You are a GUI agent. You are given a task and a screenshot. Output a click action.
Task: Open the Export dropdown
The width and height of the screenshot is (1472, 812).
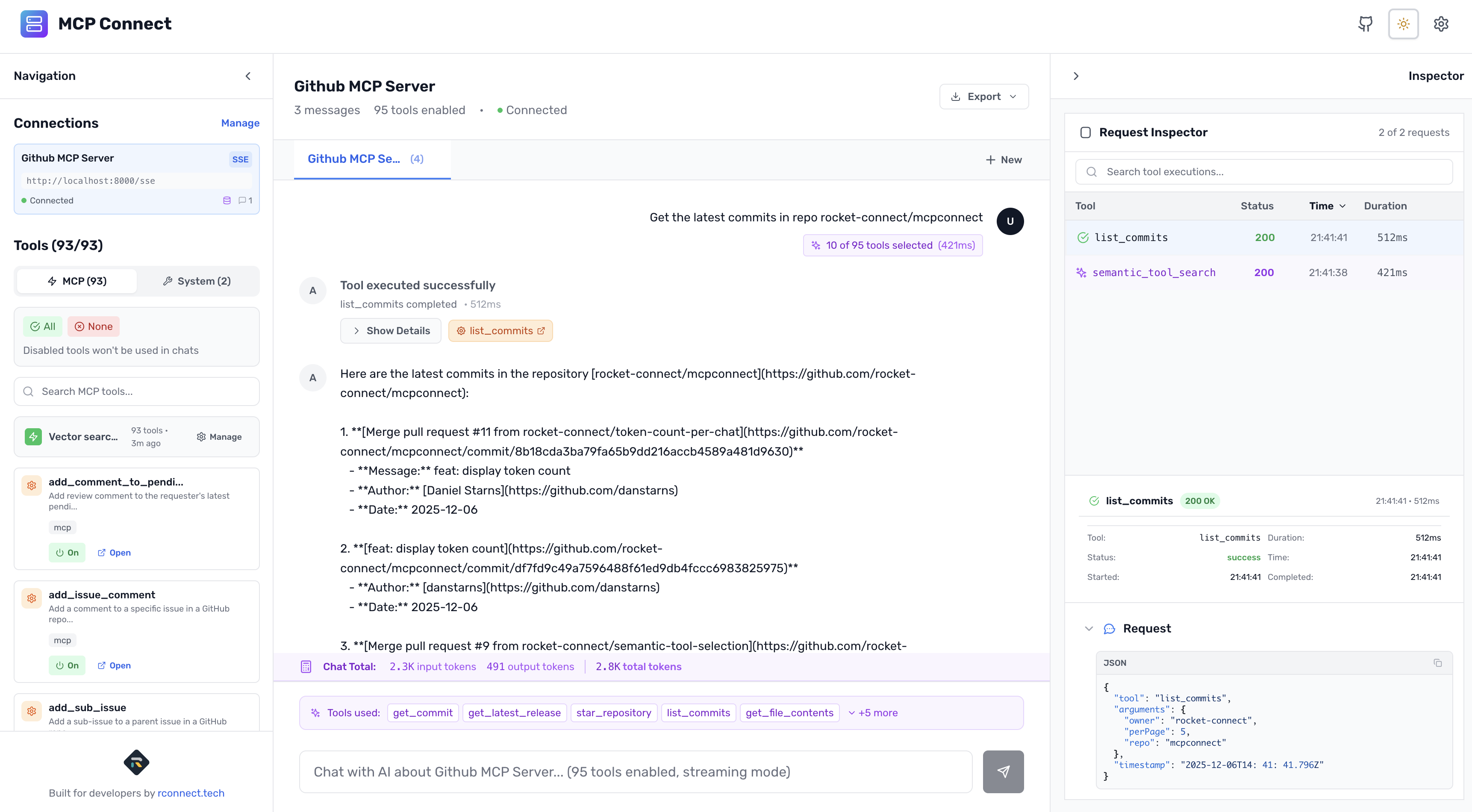coord(983,96)
